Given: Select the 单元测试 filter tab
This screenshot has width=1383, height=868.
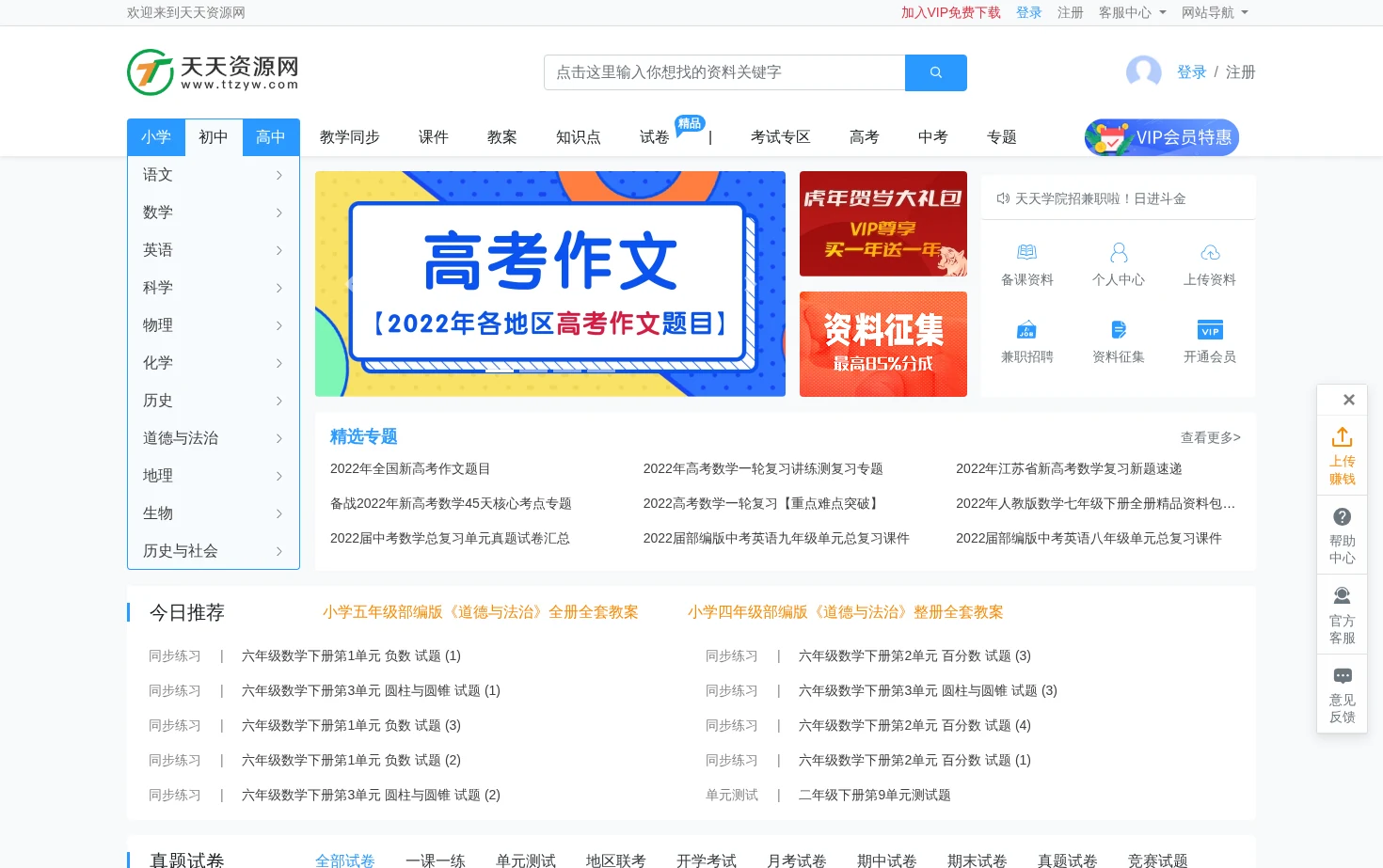Looking at the screenshot, I should 526,860.
